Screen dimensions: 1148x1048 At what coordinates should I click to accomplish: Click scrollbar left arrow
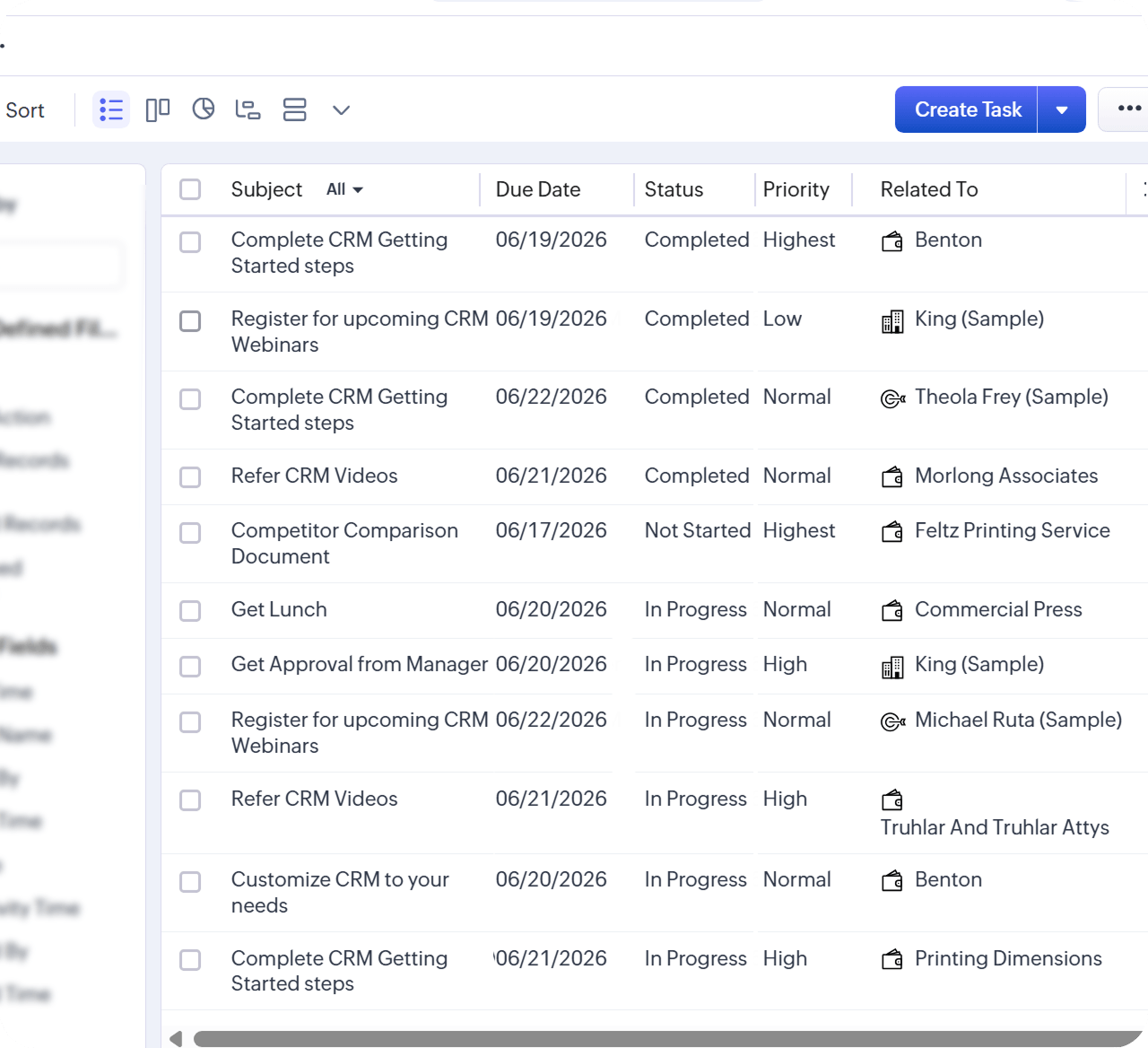tap(176, 1038)
